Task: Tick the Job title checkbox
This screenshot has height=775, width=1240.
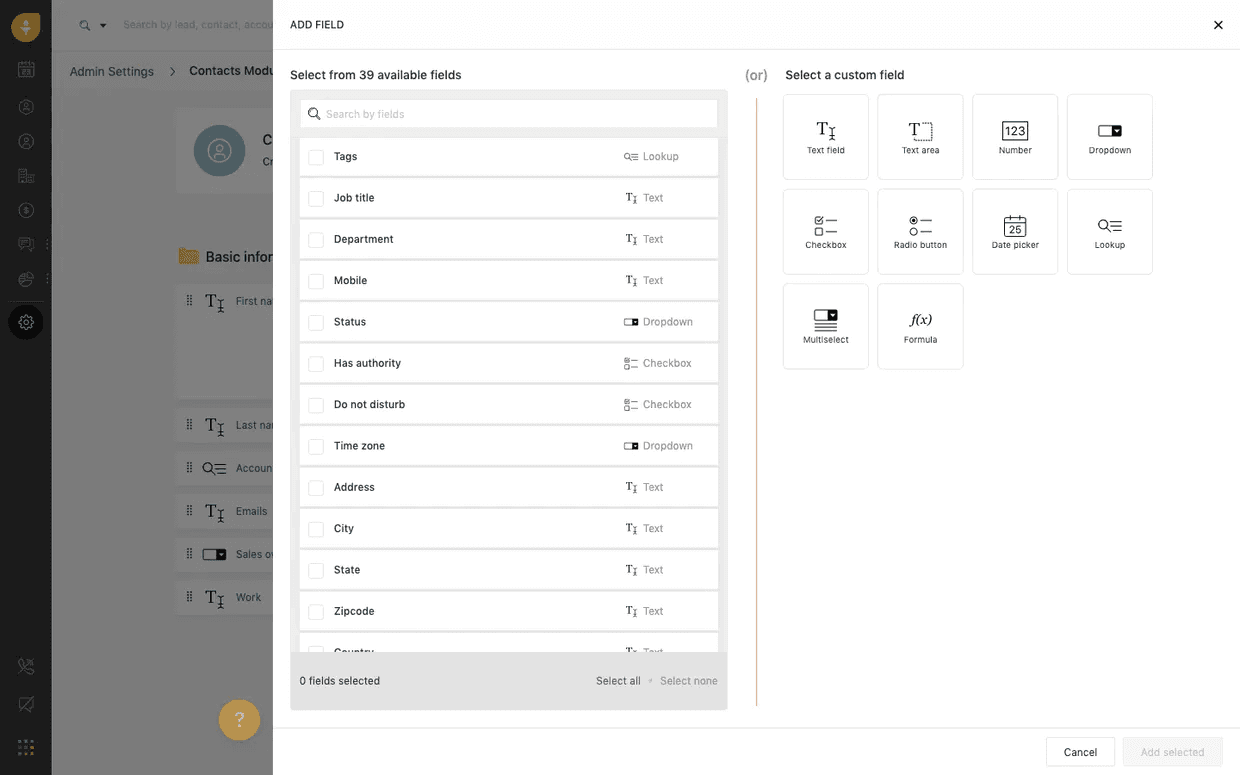Action: [316, 198]
